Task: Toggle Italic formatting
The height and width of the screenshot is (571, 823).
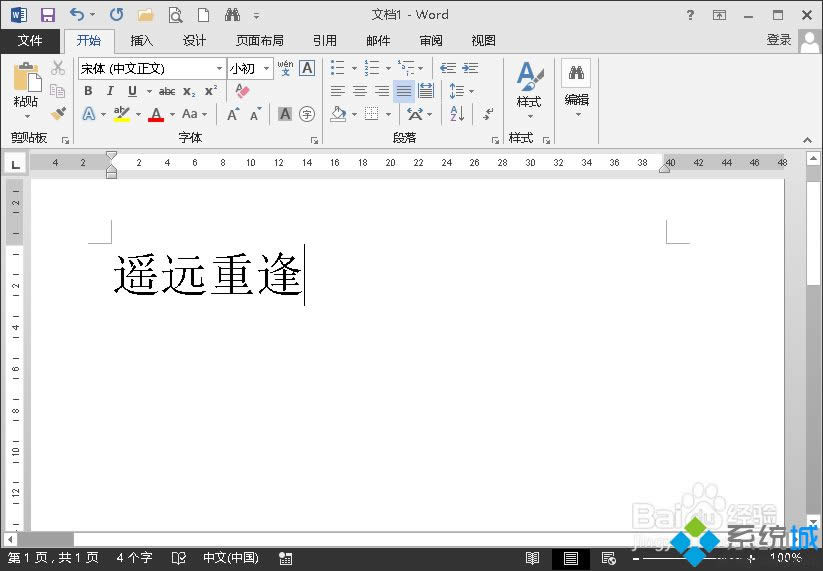Action: click(x=110, y=91)
